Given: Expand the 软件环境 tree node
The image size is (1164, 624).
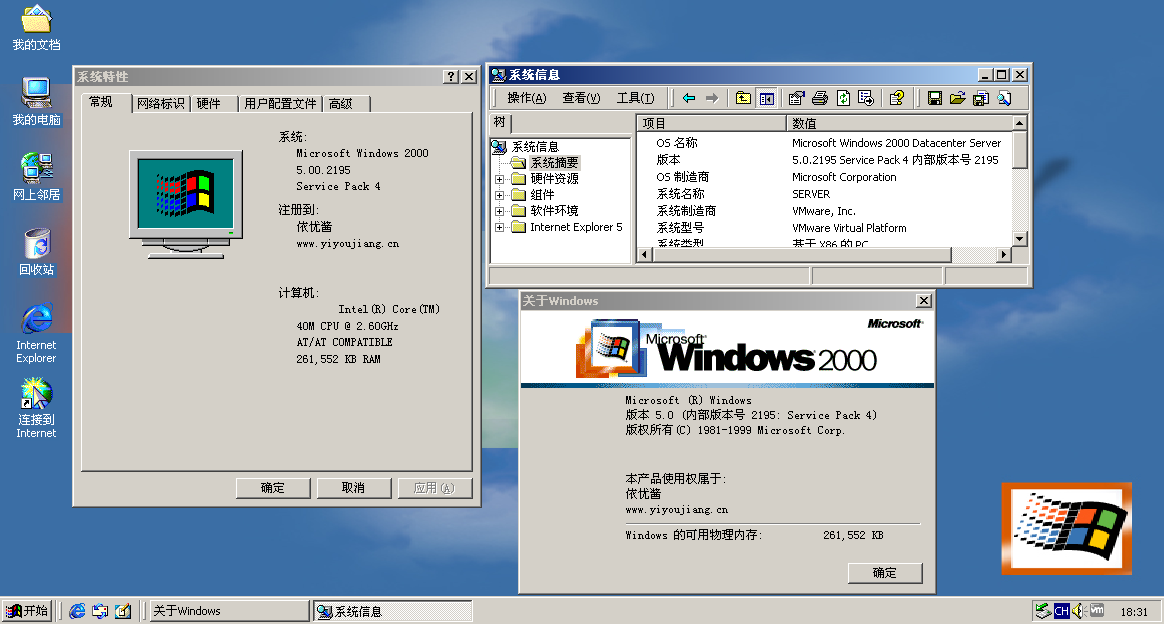Looking at the screenshot, I should click(500, 211).
